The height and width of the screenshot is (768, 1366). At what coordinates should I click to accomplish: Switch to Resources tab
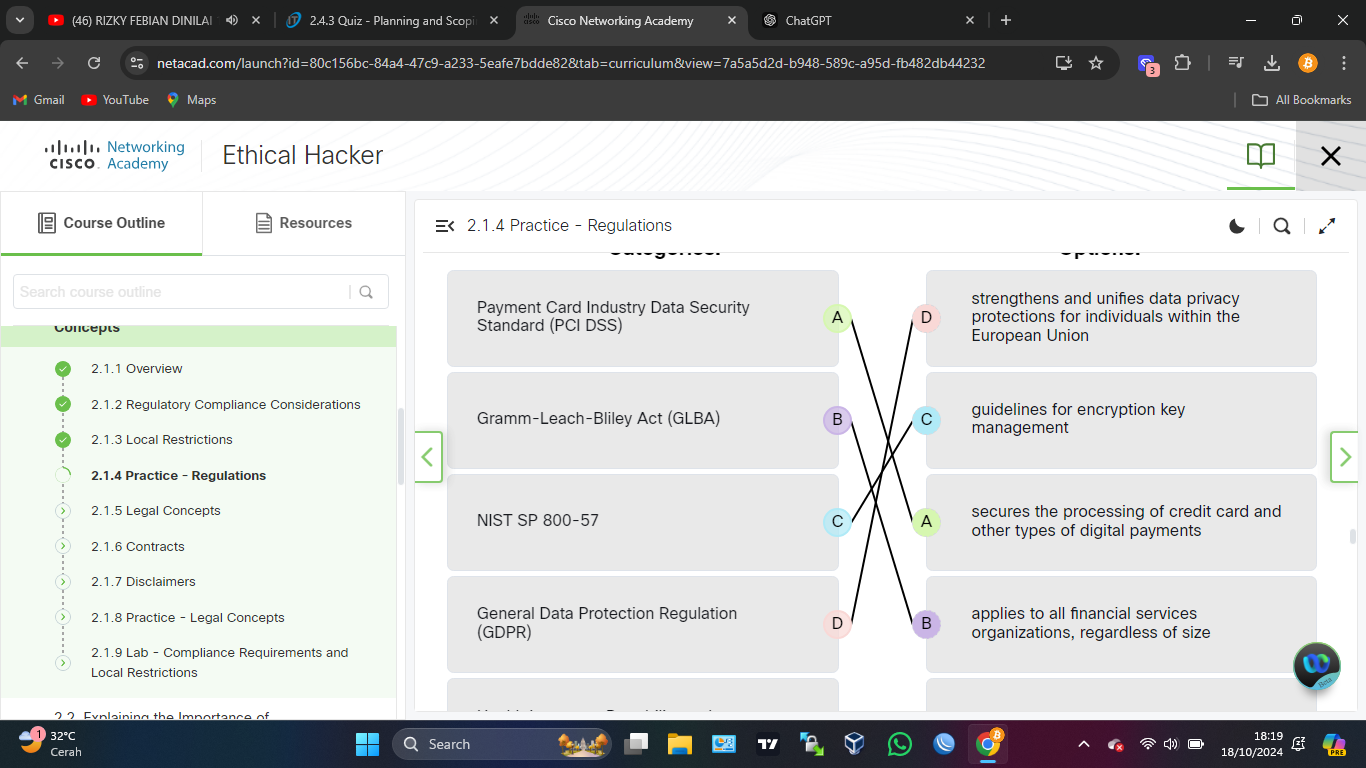tap(304, 223)
